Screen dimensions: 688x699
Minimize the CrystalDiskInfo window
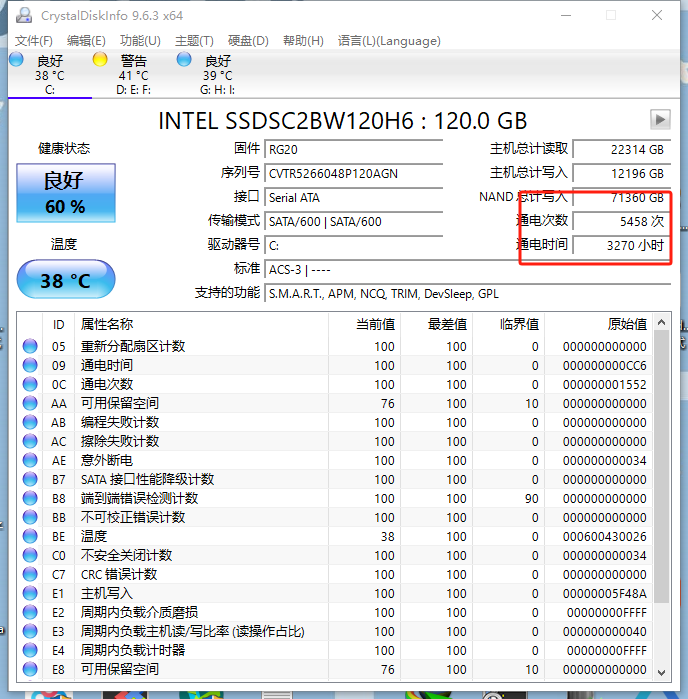pyautogui.click(x=566, y=16)
